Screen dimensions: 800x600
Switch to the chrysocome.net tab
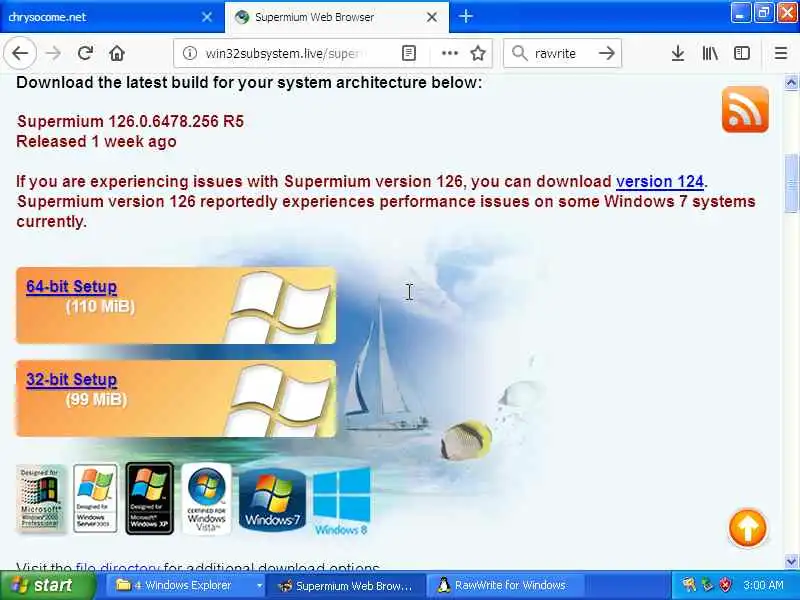(x=102, y=17)
